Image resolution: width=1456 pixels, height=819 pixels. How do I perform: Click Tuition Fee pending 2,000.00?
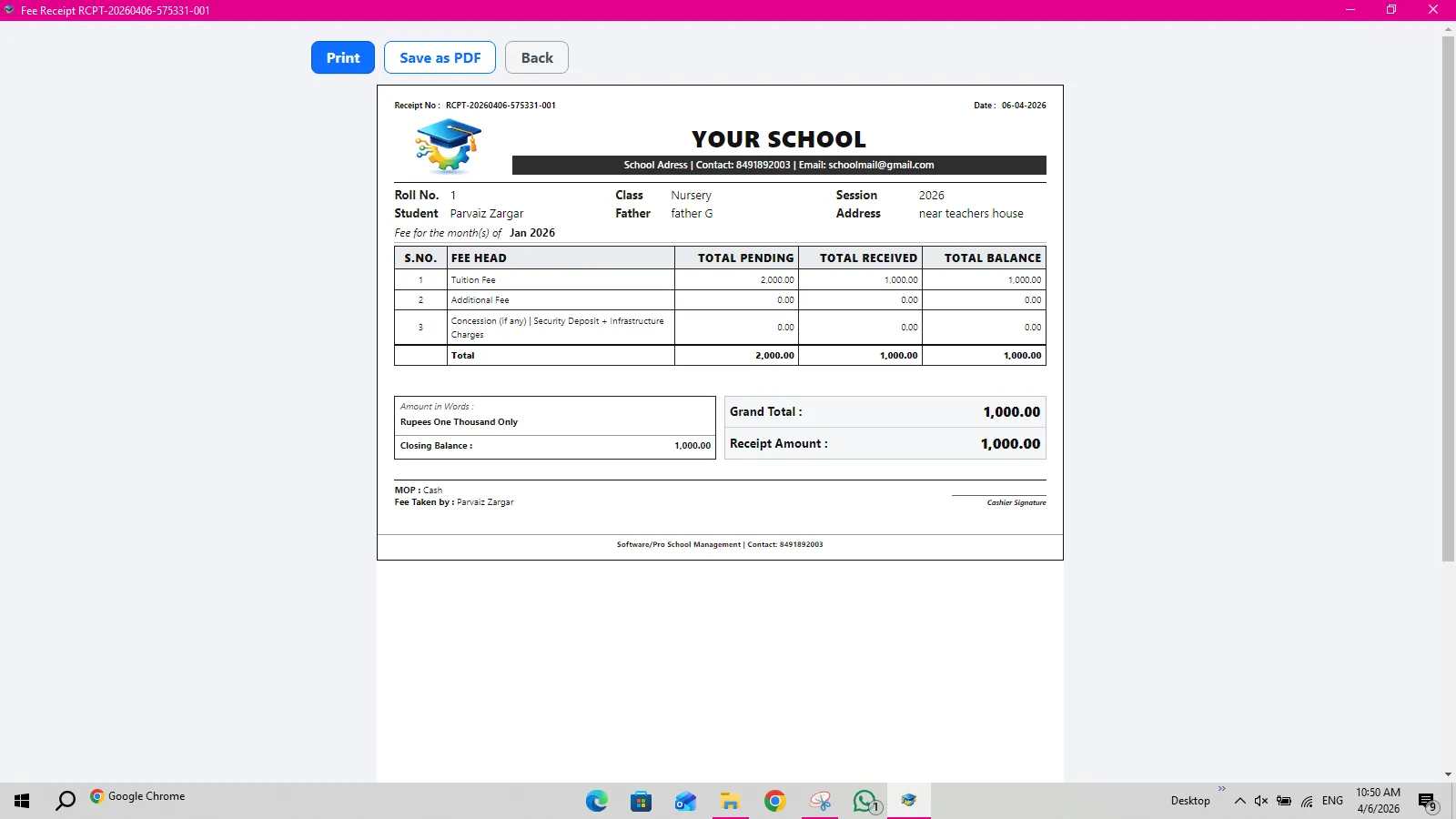coord(777,280)
